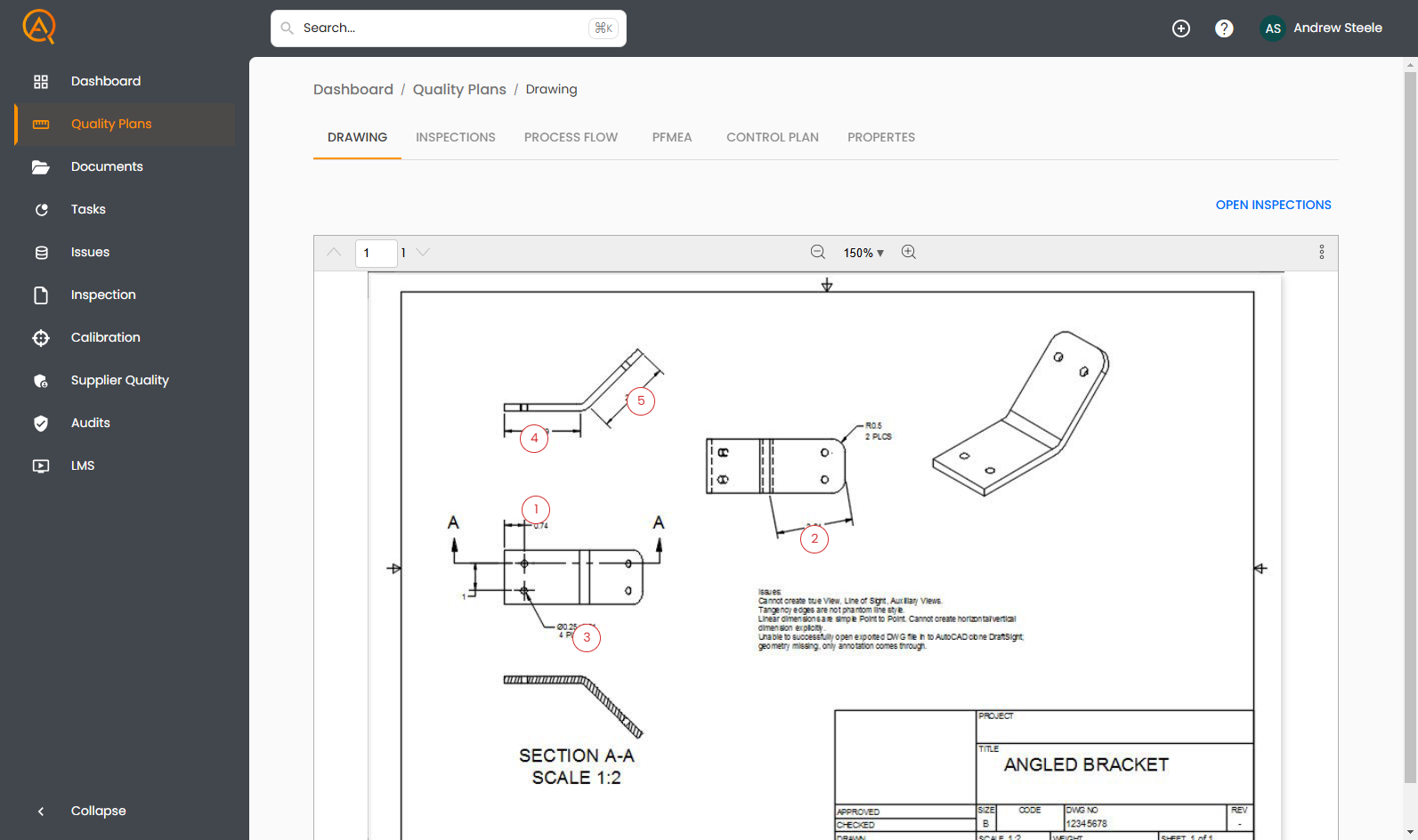Follow the Quality Plans breadcrumb link
Viewport: 1418px width, 840px height.
459,89
